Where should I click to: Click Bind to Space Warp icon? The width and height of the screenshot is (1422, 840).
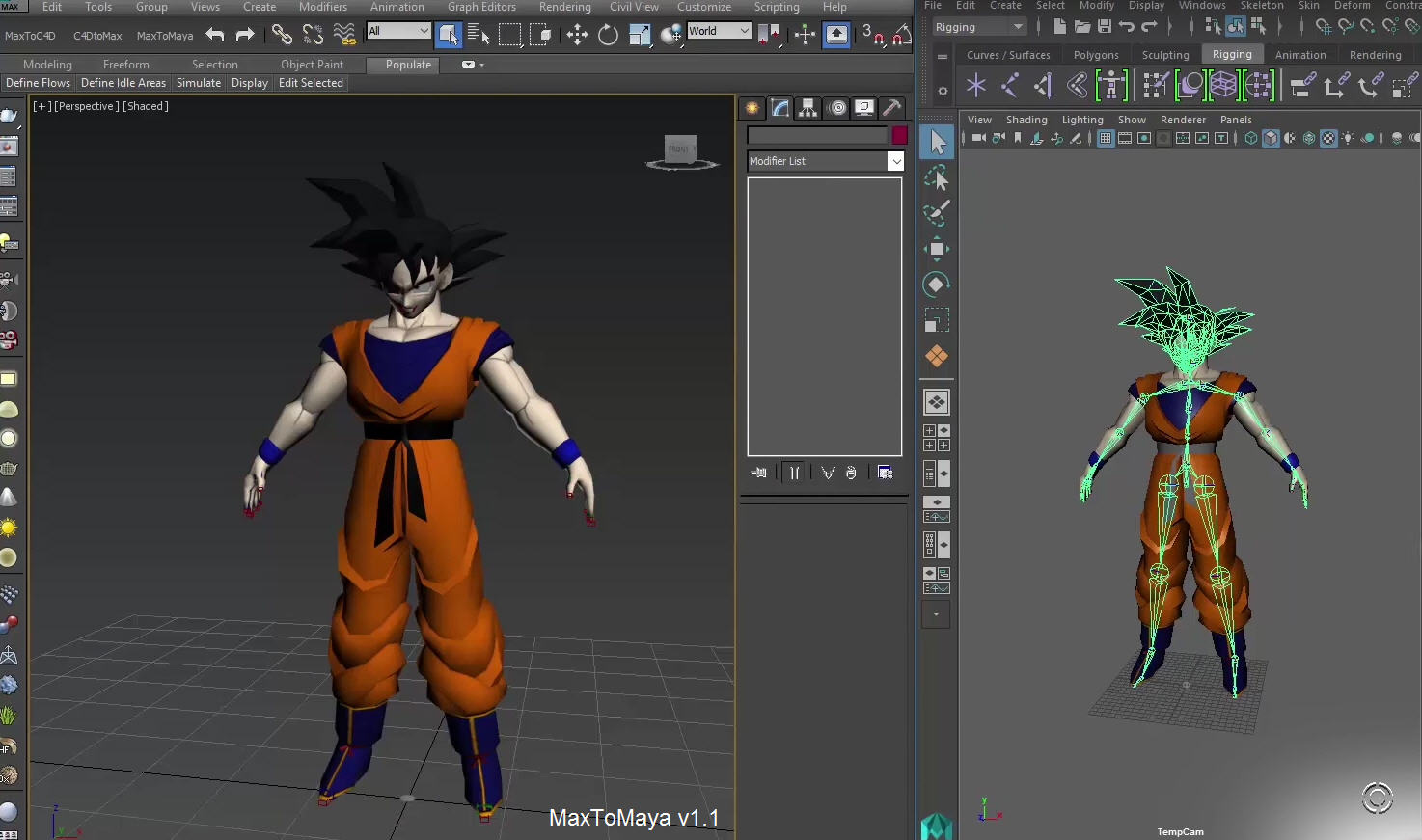coord(344,36)
